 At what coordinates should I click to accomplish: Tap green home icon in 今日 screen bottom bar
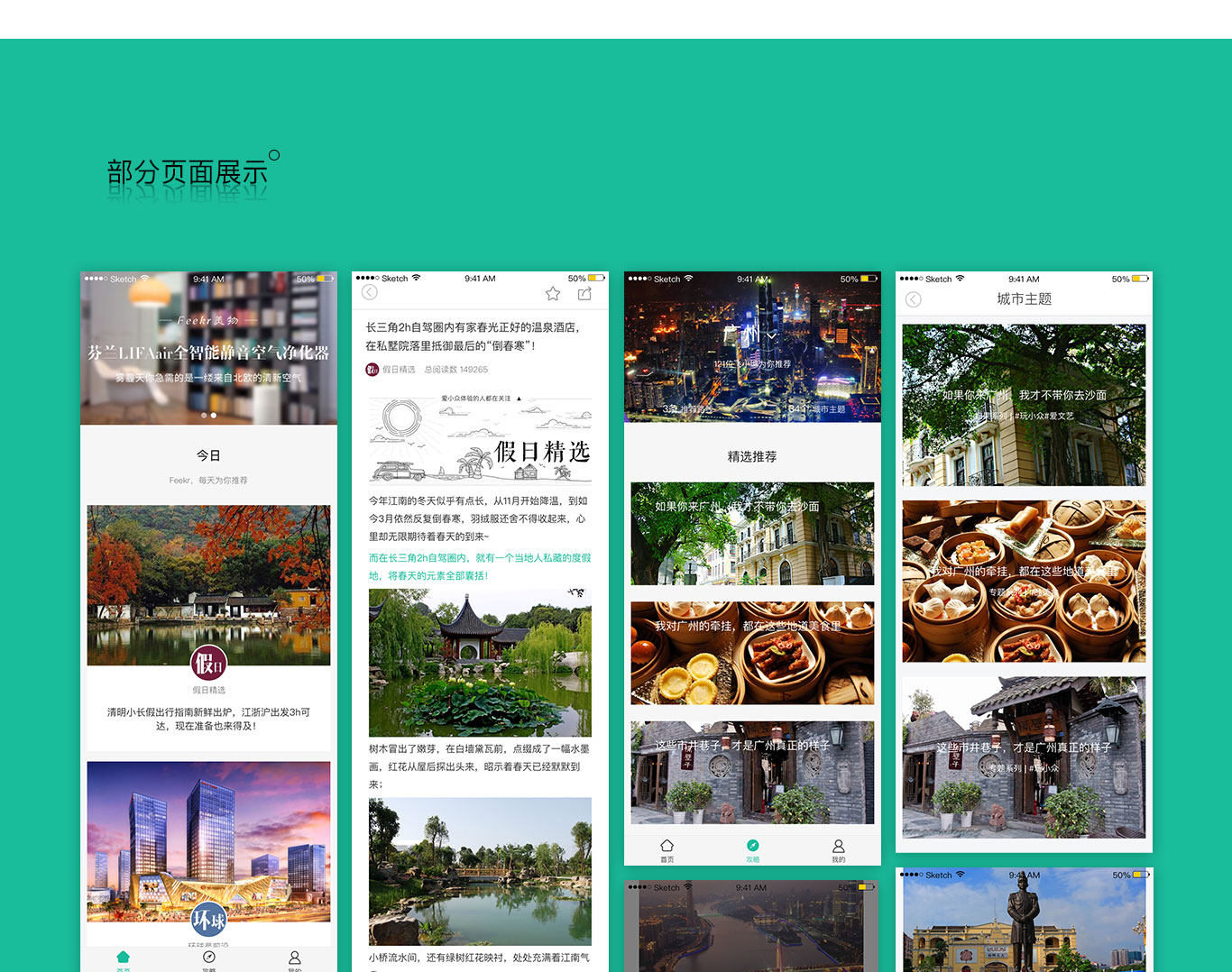point(124,958)
